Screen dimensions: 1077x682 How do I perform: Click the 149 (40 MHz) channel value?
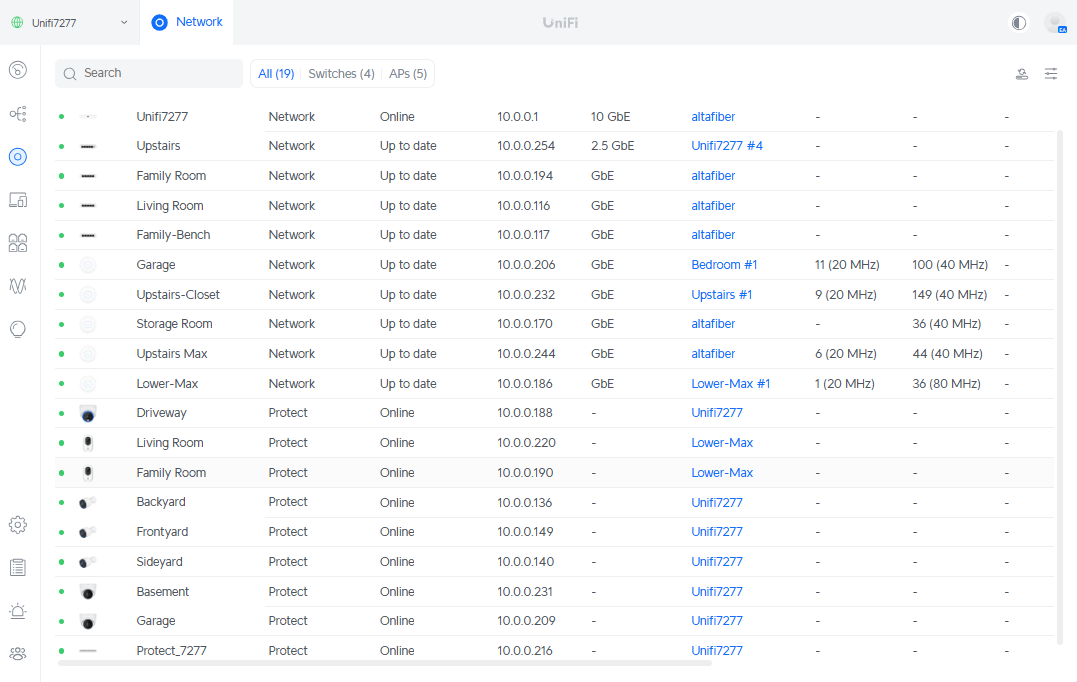point(949,295)
